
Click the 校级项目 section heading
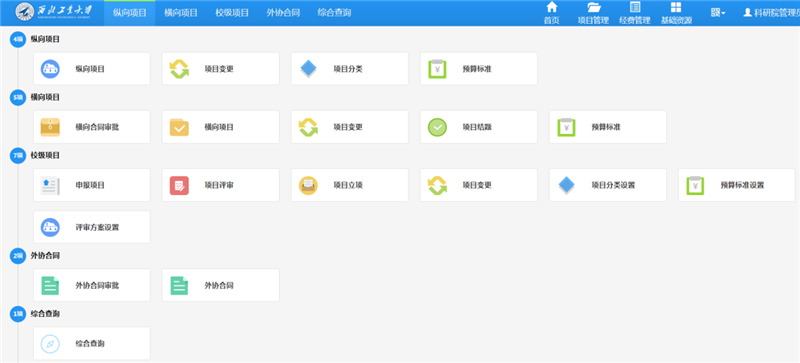(45, 155)
